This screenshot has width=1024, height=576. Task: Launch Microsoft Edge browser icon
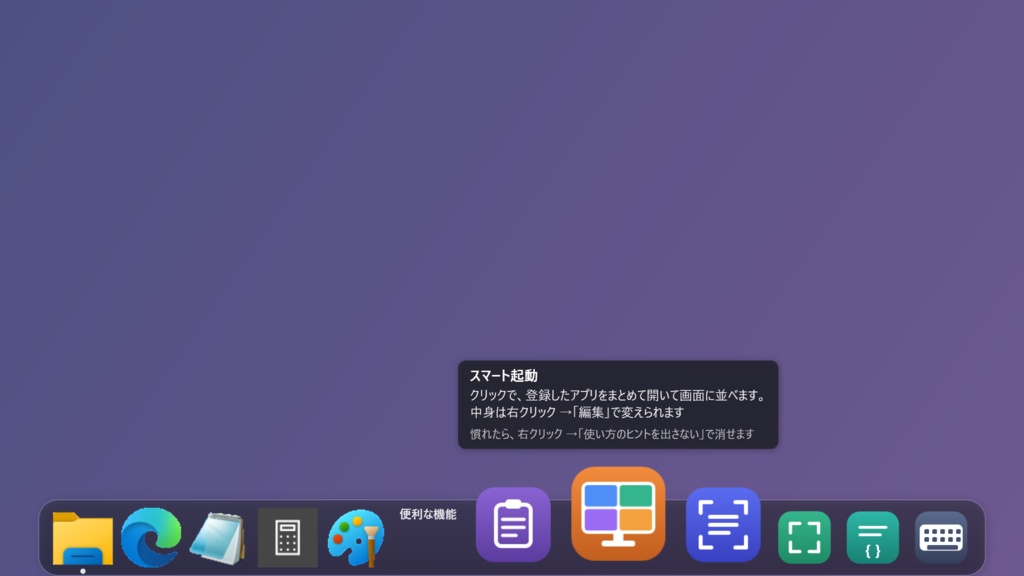[151, 537]
